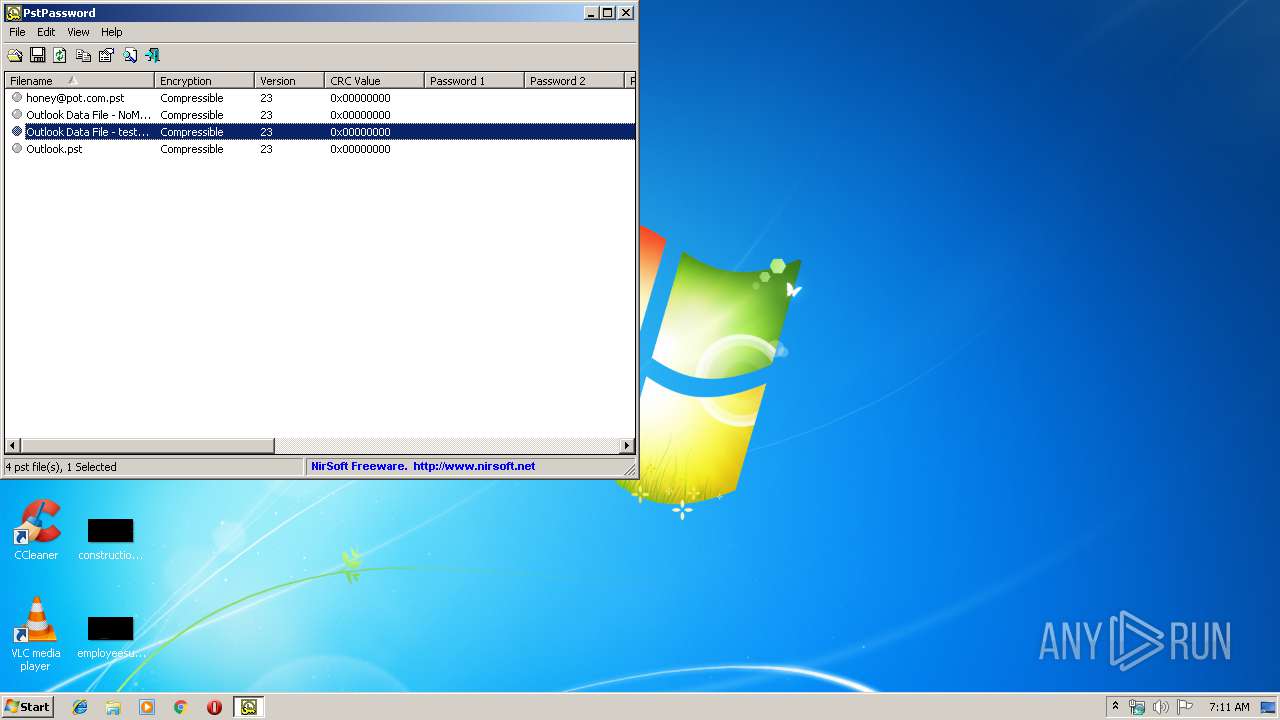Click the PstPassword title bar icon
1280x720 pixels.
[x=13, y=12]
